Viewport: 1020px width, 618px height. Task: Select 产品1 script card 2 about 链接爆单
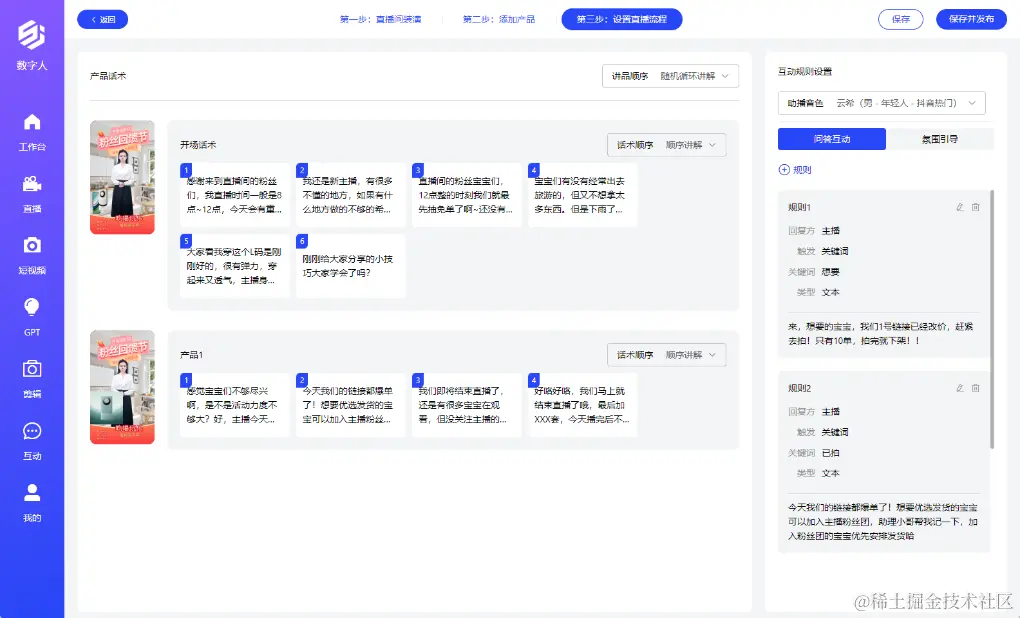pyautogui.click(x=351, y=405)
